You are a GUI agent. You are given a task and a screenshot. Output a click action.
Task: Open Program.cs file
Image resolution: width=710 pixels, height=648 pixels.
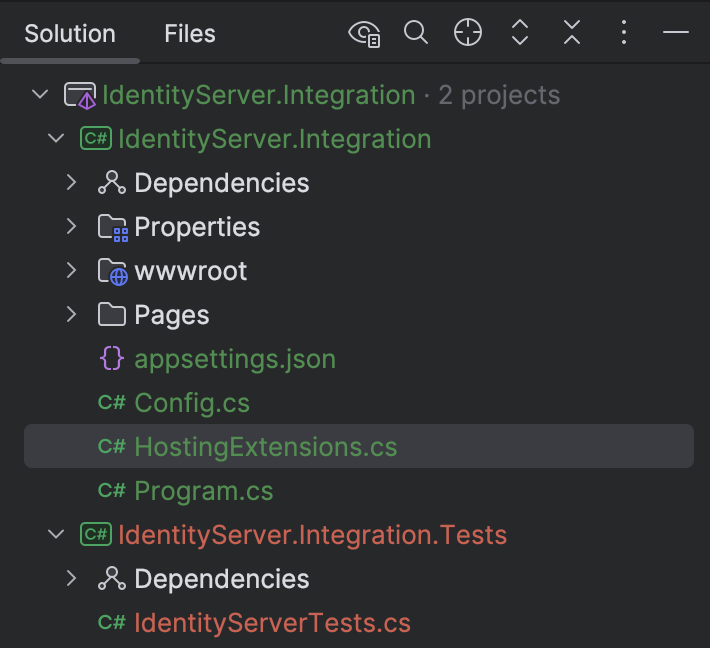tap(204, 490)
